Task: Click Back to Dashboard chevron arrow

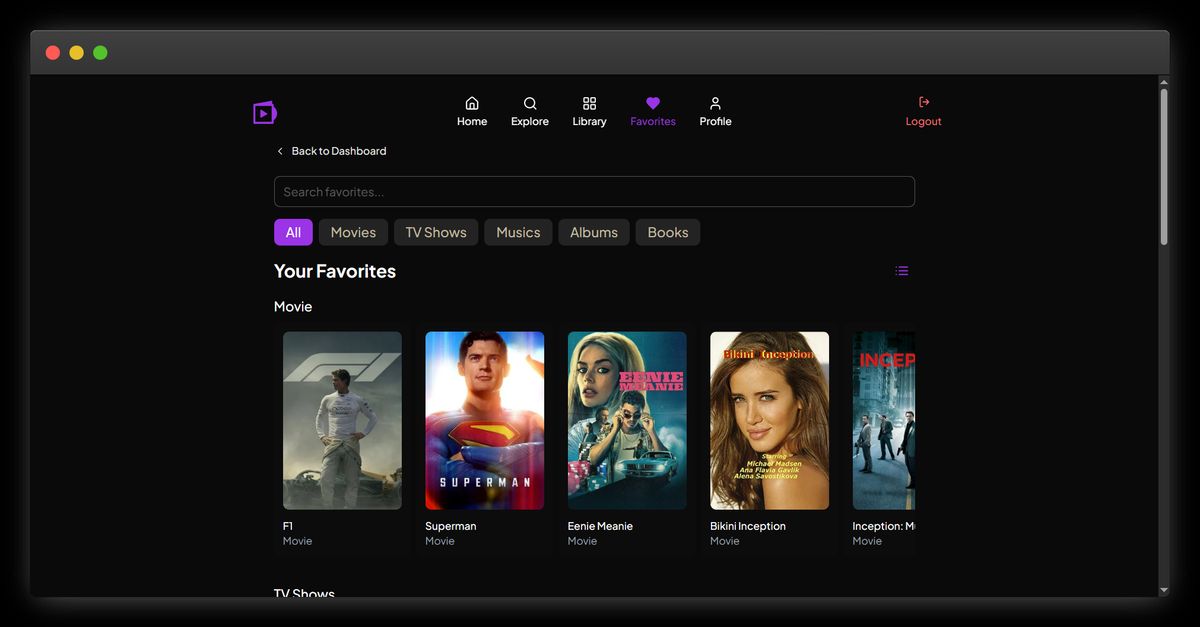Action: 280,151
